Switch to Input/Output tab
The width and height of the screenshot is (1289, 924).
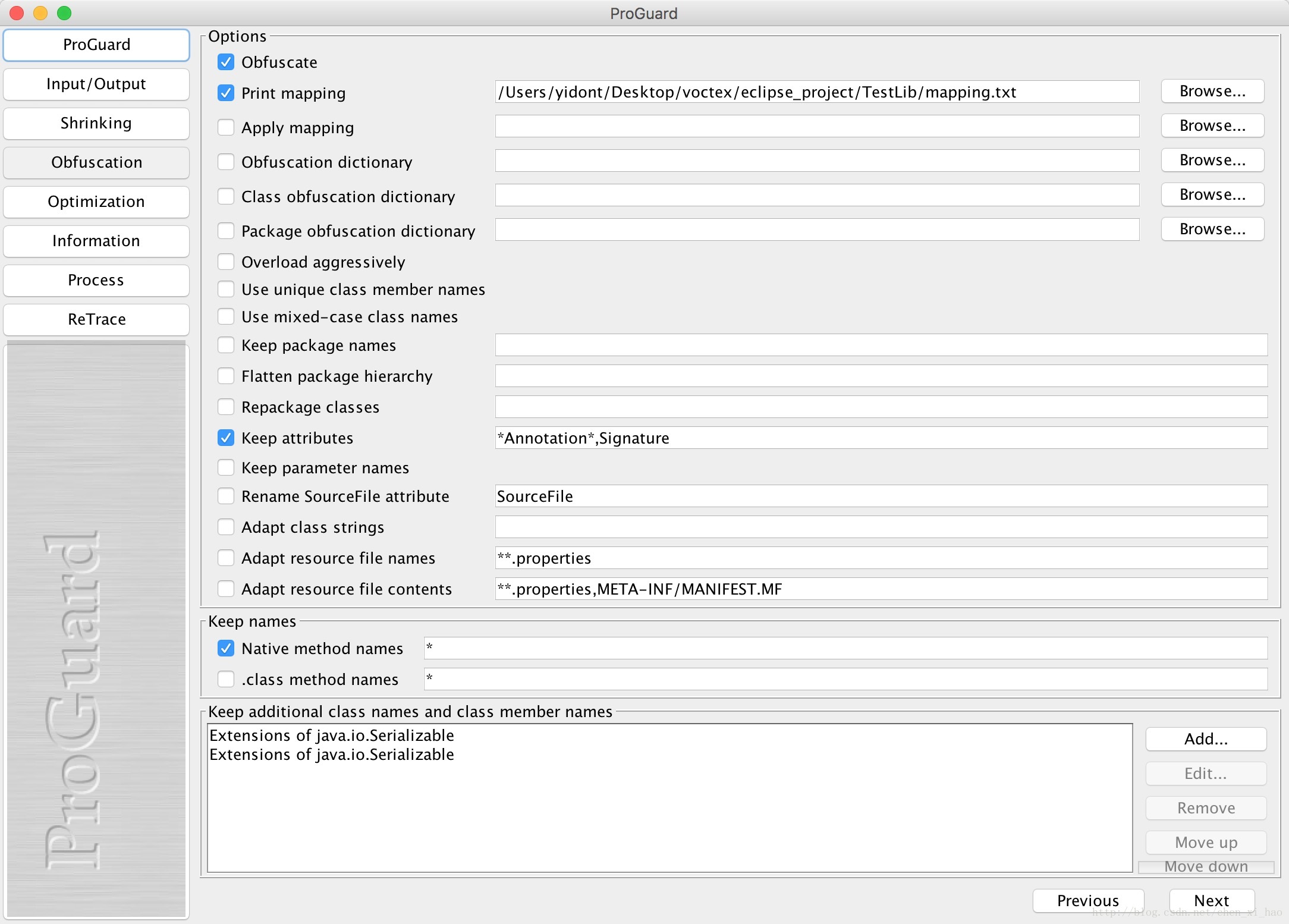point(96,84)
